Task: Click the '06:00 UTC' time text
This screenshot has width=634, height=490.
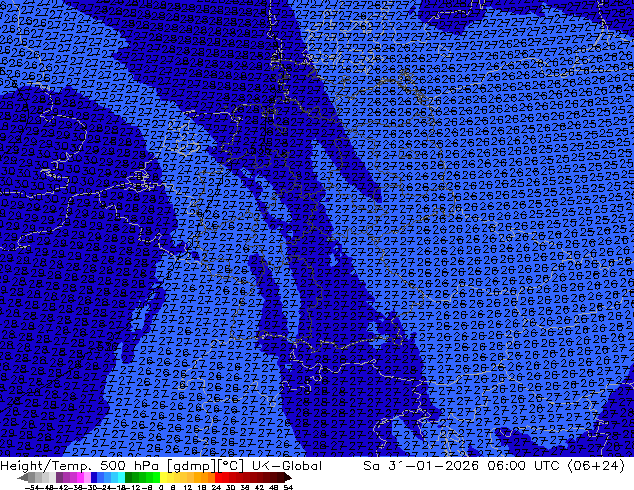Action: 523,466
